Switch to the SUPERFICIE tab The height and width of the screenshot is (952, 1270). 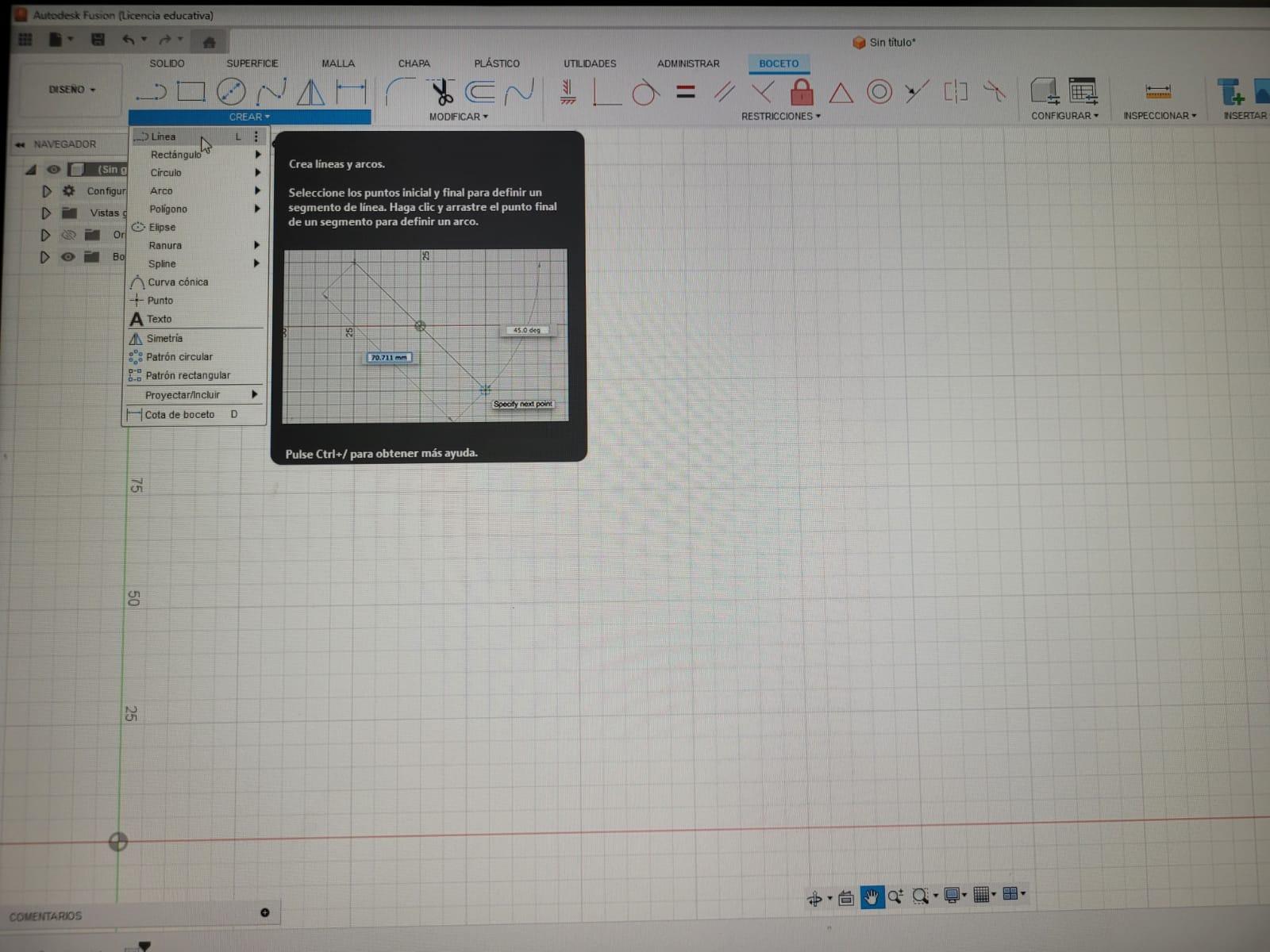252,63
